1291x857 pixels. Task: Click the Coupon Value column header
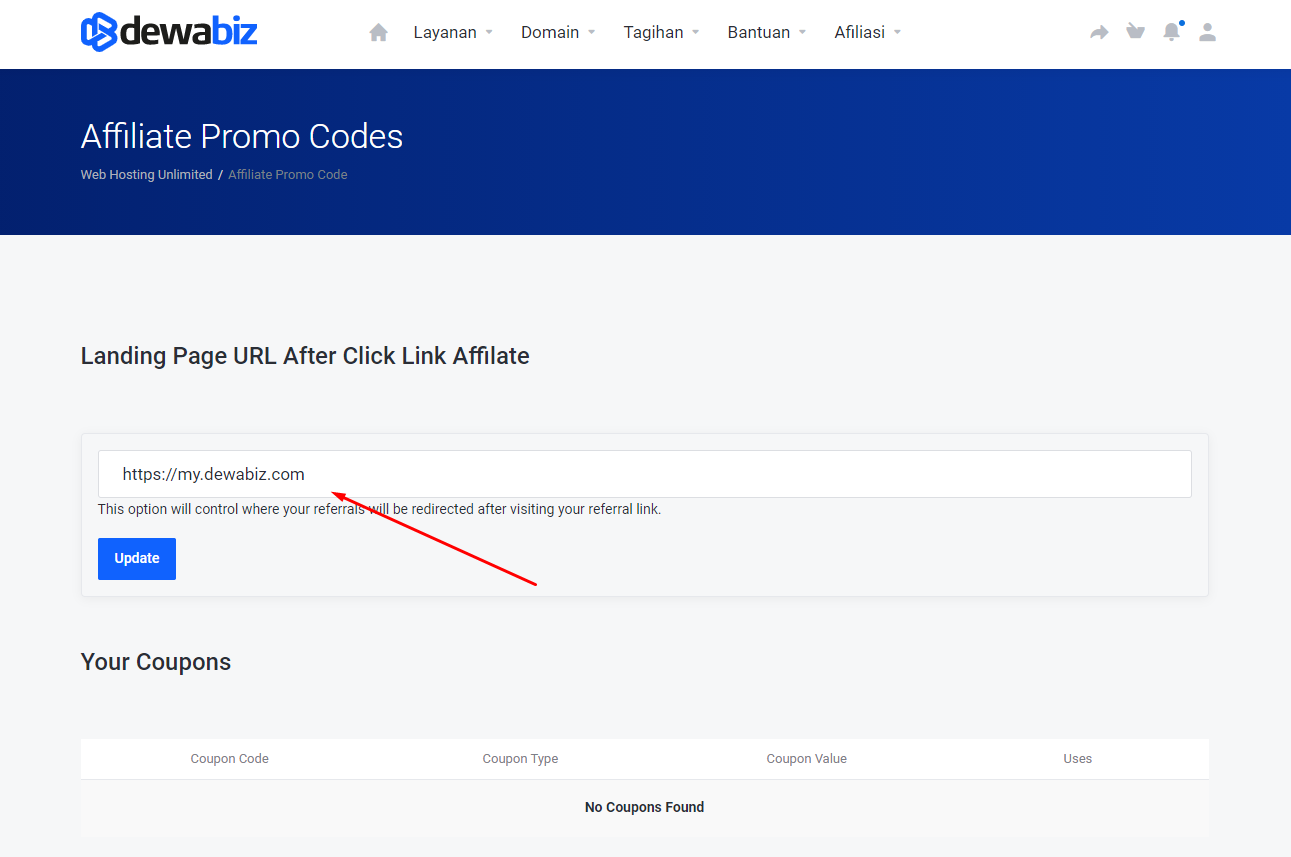[x=806, y=759]
